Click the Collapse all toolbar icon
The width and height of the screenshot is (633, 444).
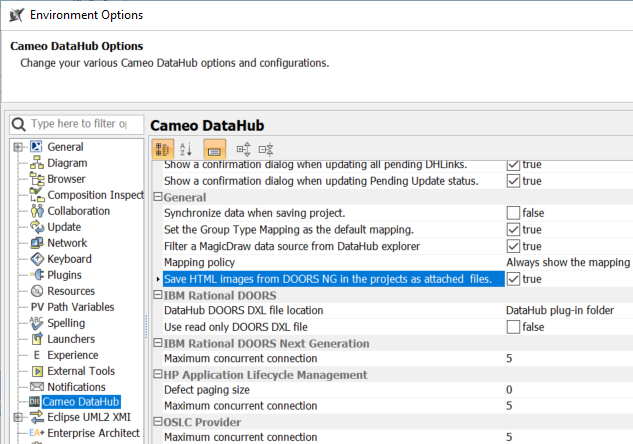(265, 149)
